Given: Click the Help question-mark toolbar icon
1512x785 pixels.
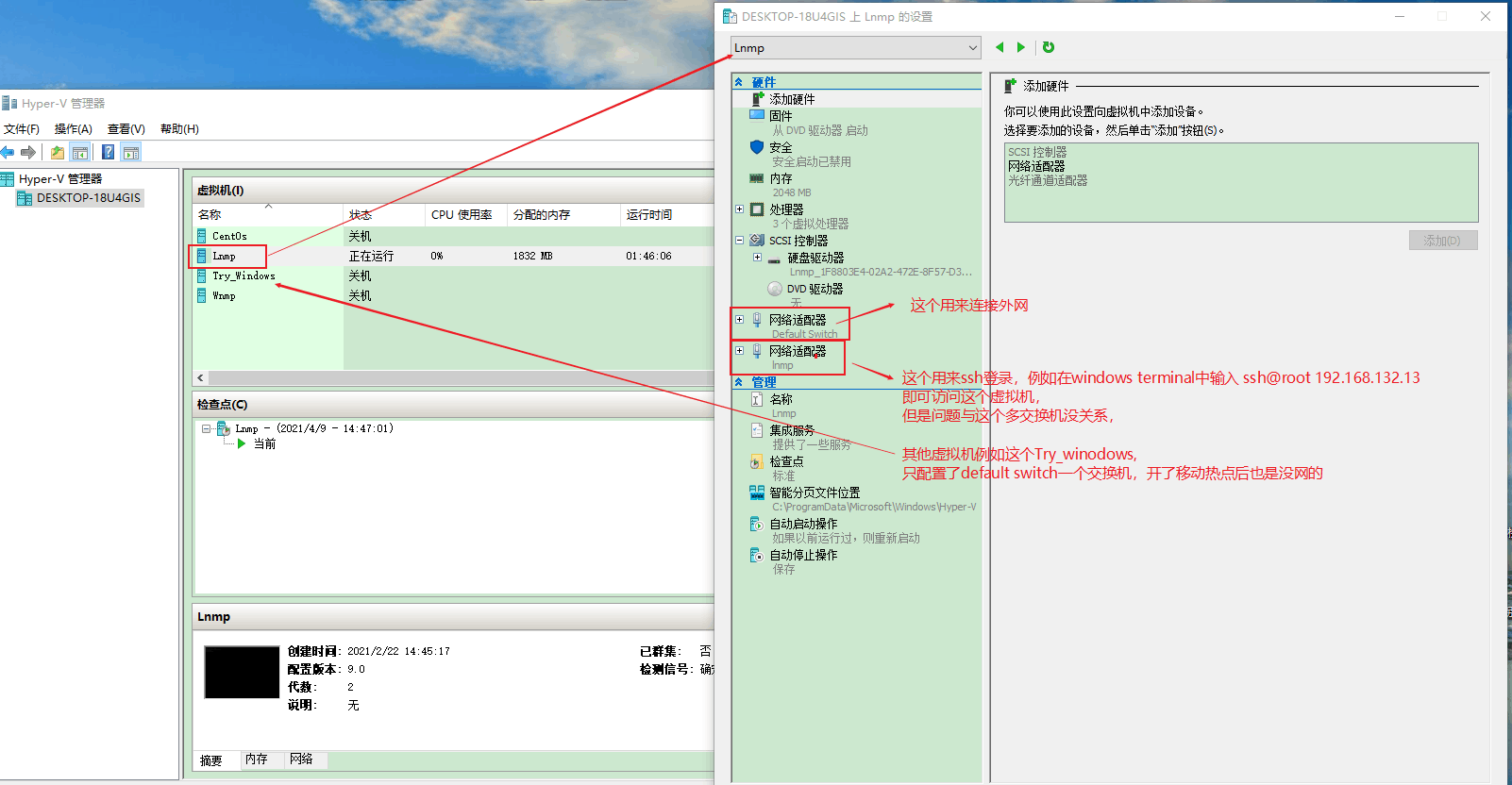Looking at the screenshot, I should click(109, 152).
